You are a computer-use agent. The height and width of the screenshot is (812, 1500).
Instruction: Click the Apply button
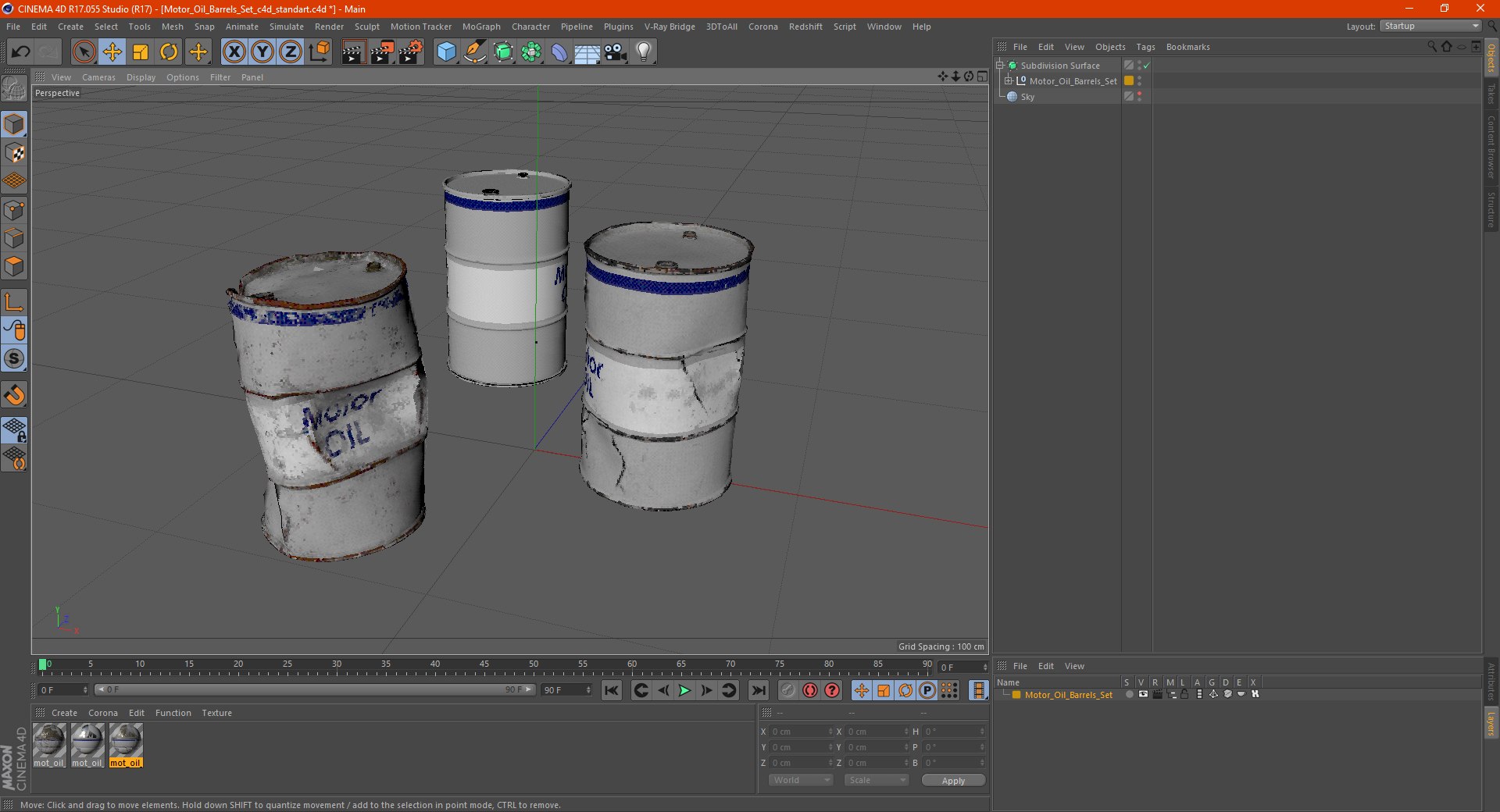click(x=953, y=781)
